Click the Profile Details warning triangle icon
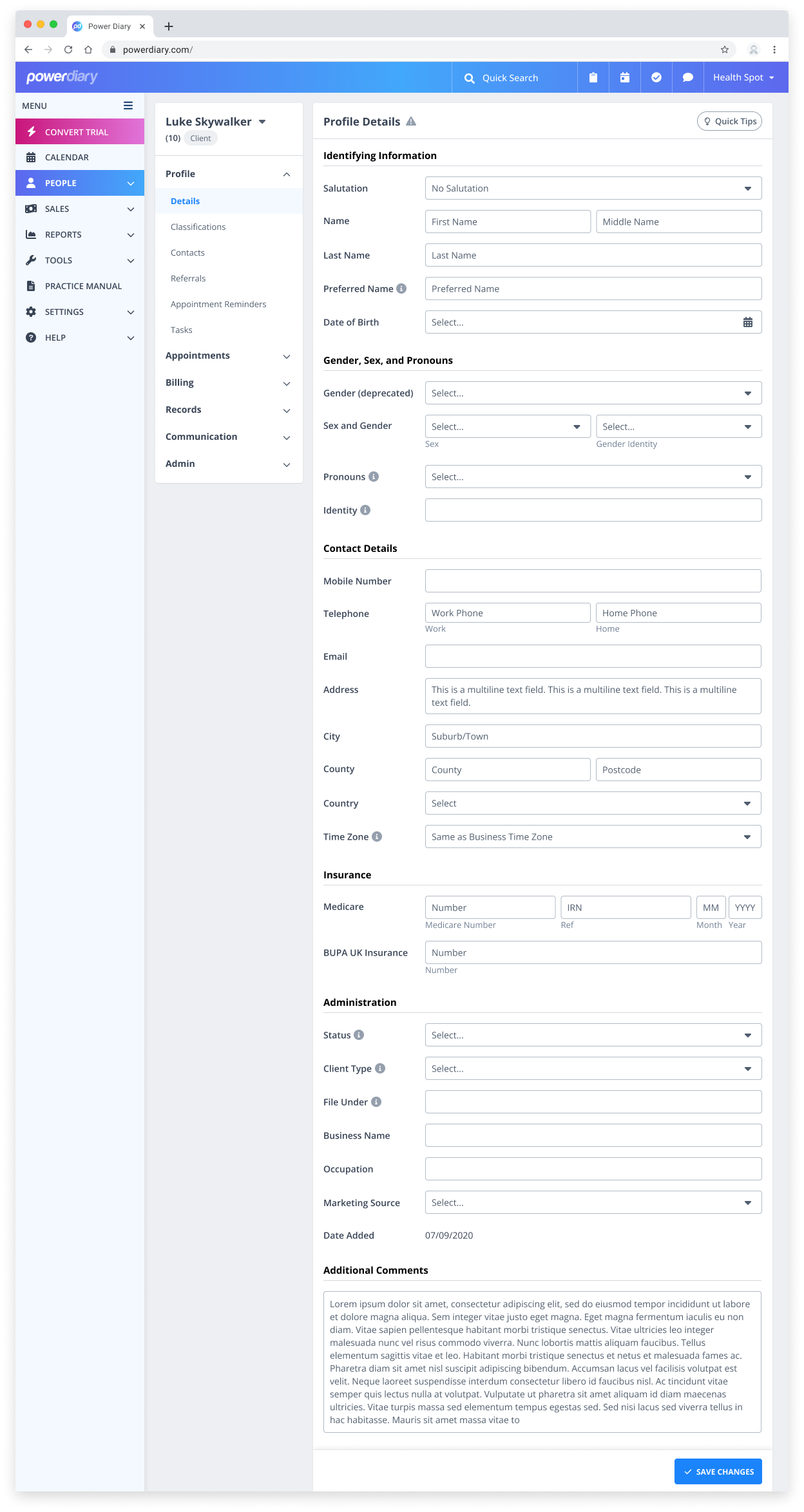Image resolution: width=804 pixels, height=1512 pixels. click(411, 122)
